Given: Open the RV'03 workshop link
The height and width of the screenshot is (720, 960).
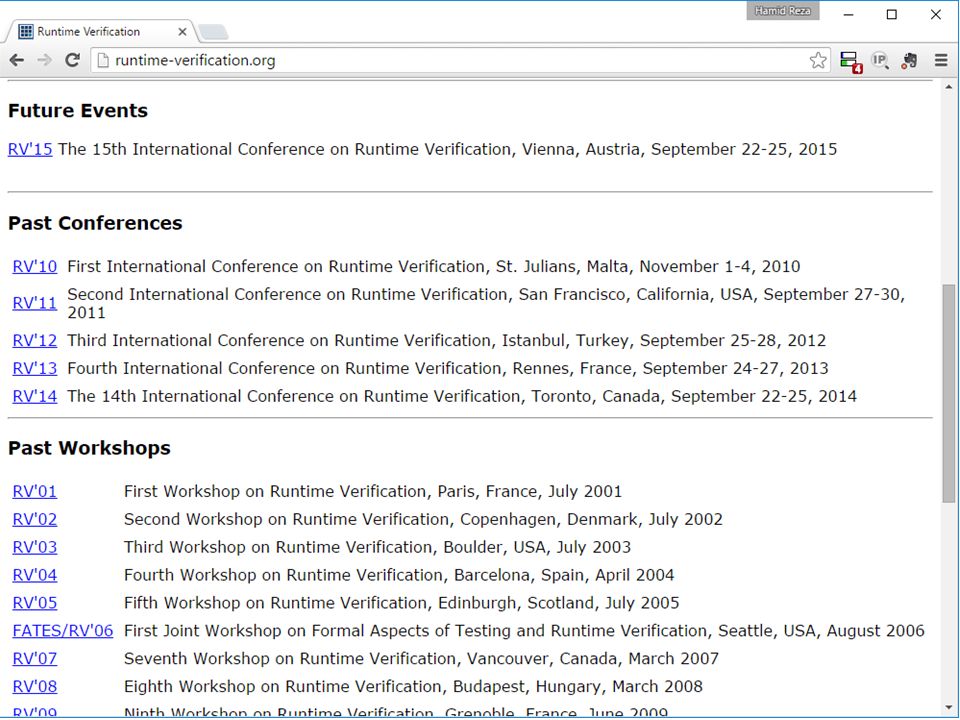Looking at the screenshot, I should [35, 547].
